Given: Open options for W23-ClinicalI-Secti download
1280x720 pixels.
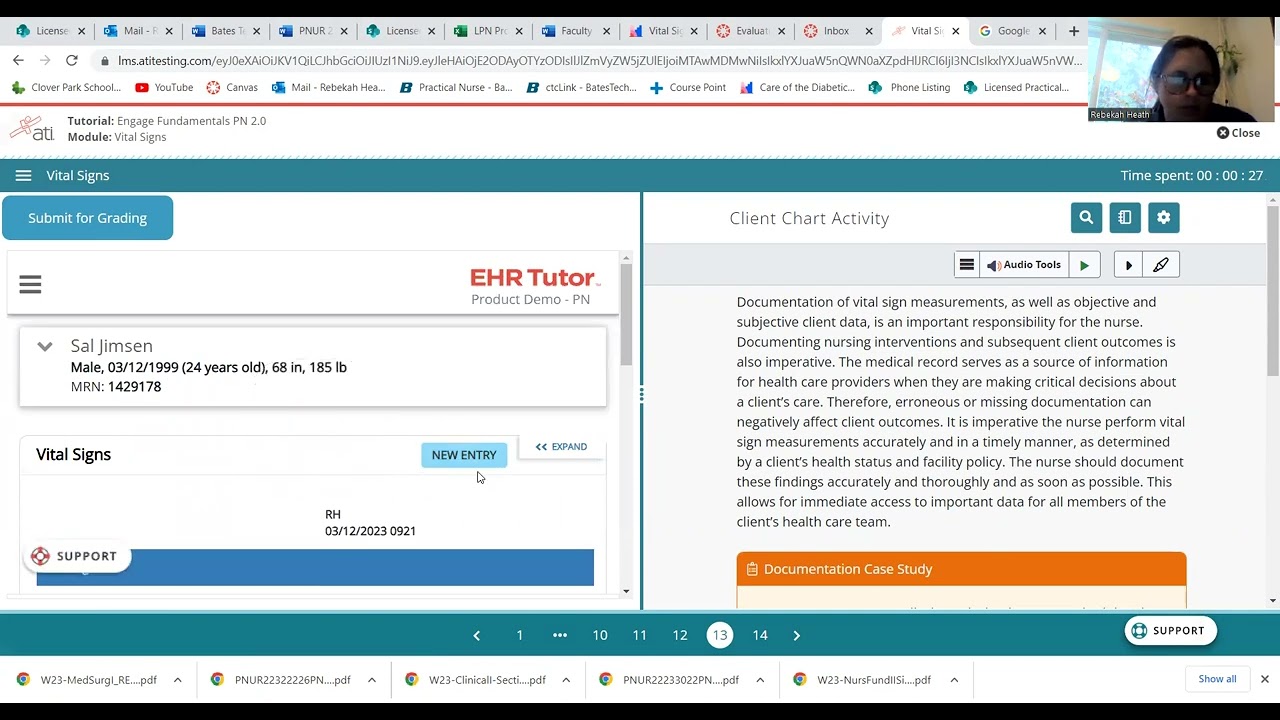Looking at the screenshot, I should click(565, 680).
